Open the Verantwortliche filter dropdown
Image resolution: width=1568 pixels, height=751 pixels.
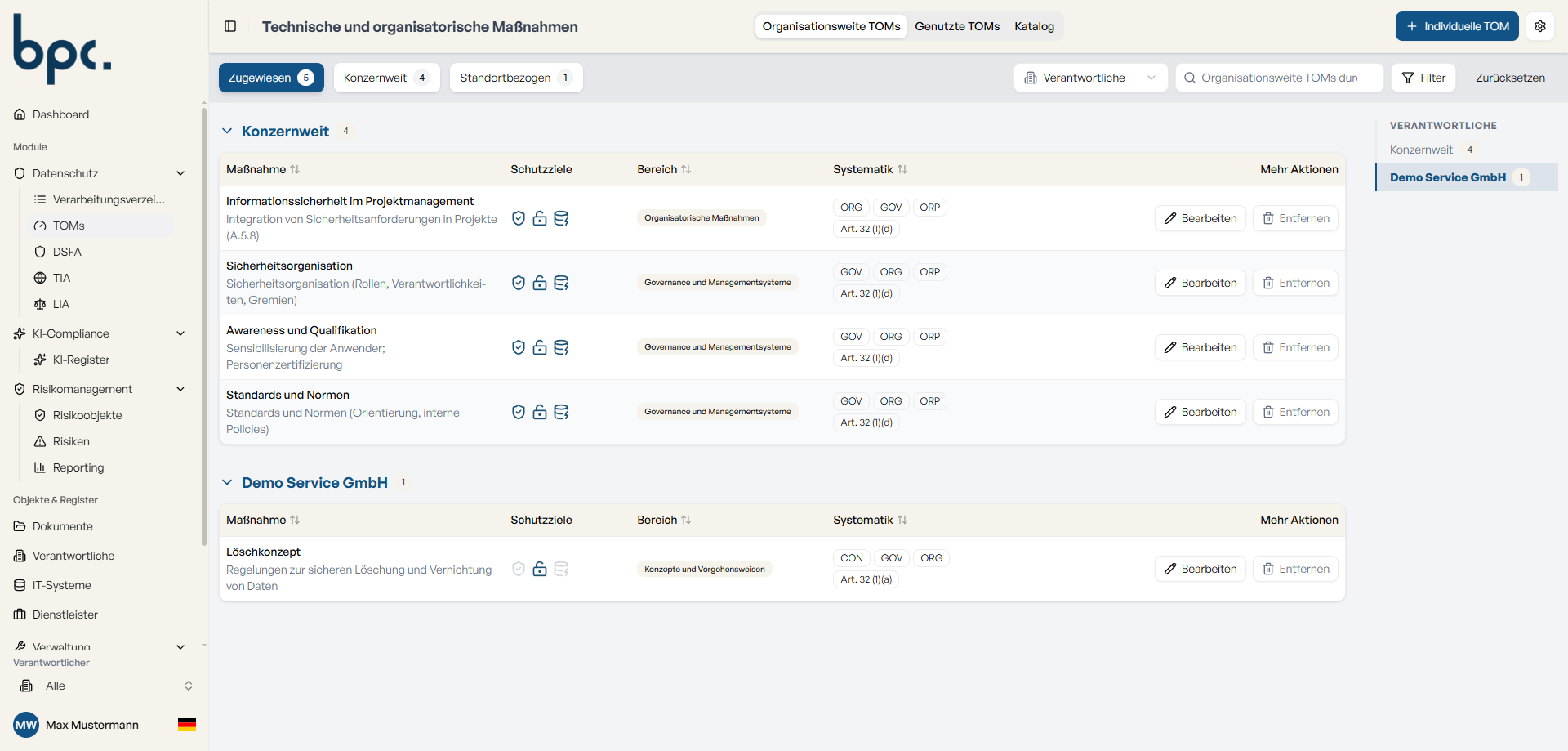click(1090, 78)
